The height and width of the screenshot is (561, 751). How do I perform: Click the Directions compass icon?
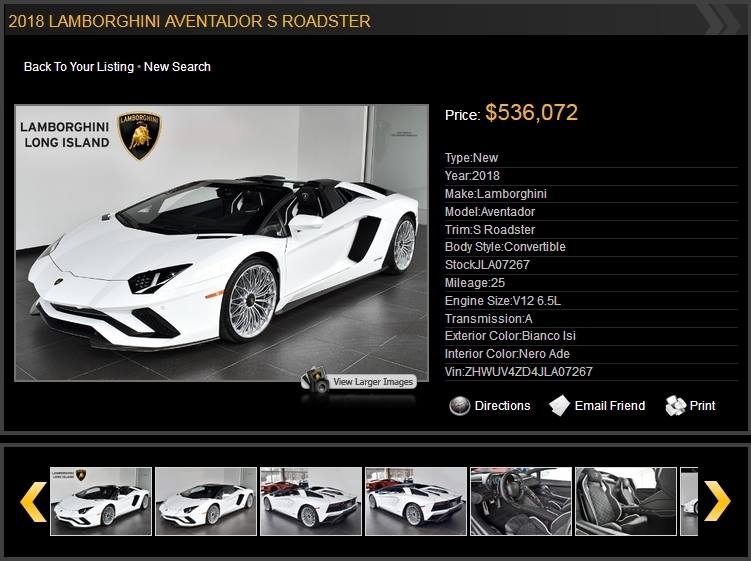(459, 406)
